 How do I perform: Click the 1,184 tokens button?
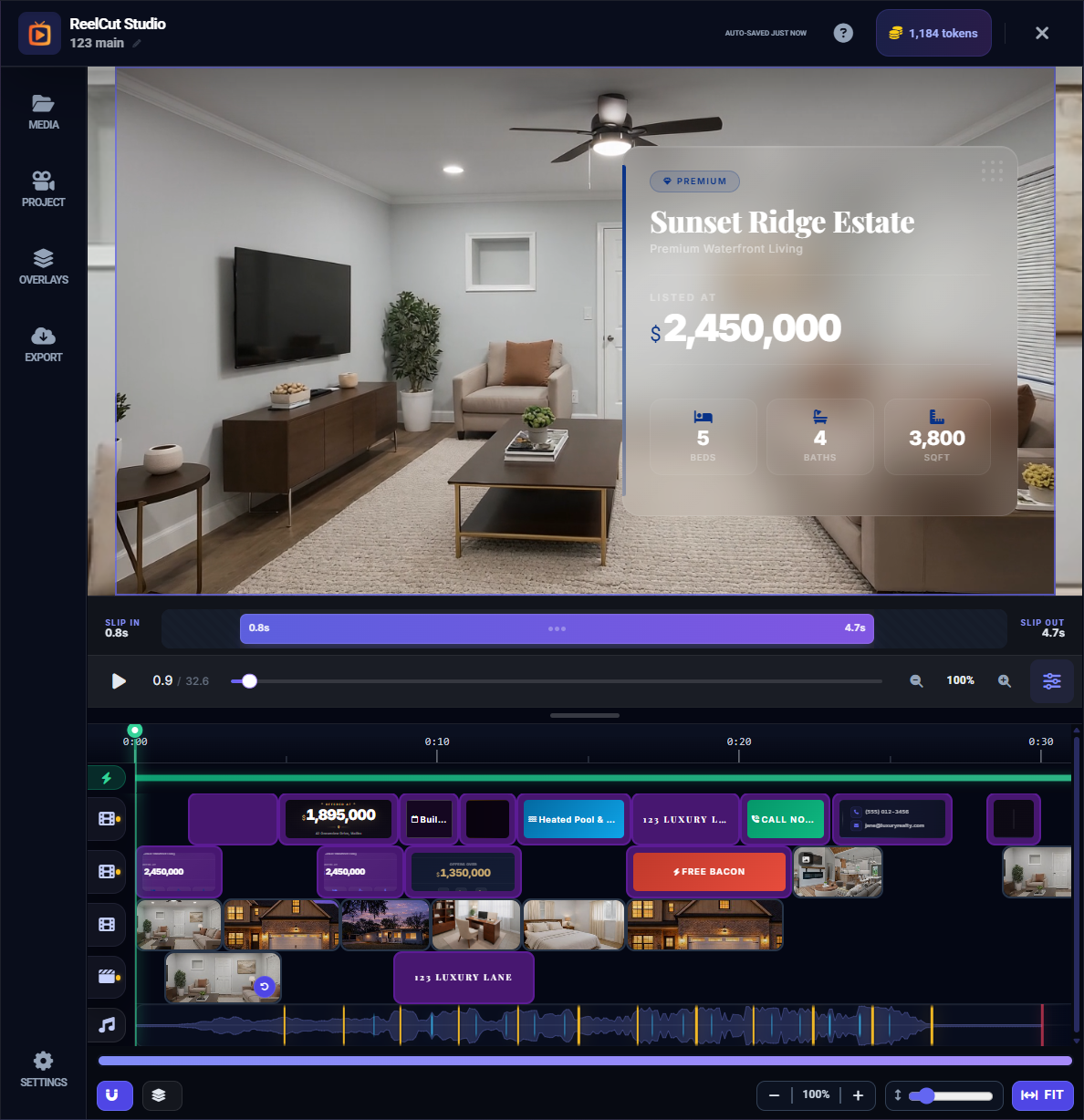pos(933,32)
